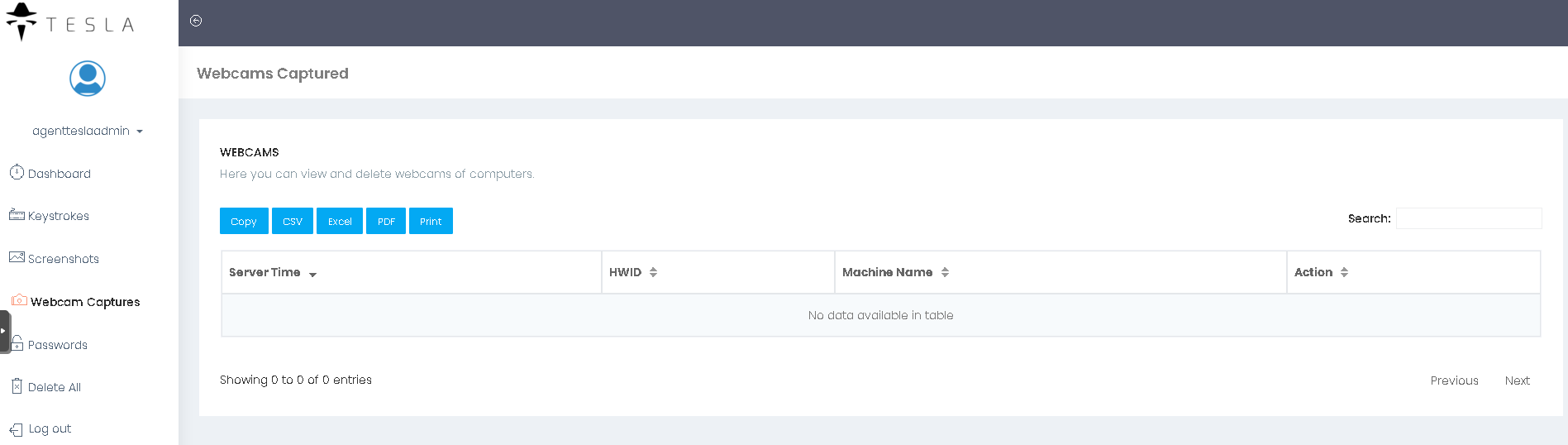
Task: Click the Keystrokes keyboard icon
Action: pos(17,215)
